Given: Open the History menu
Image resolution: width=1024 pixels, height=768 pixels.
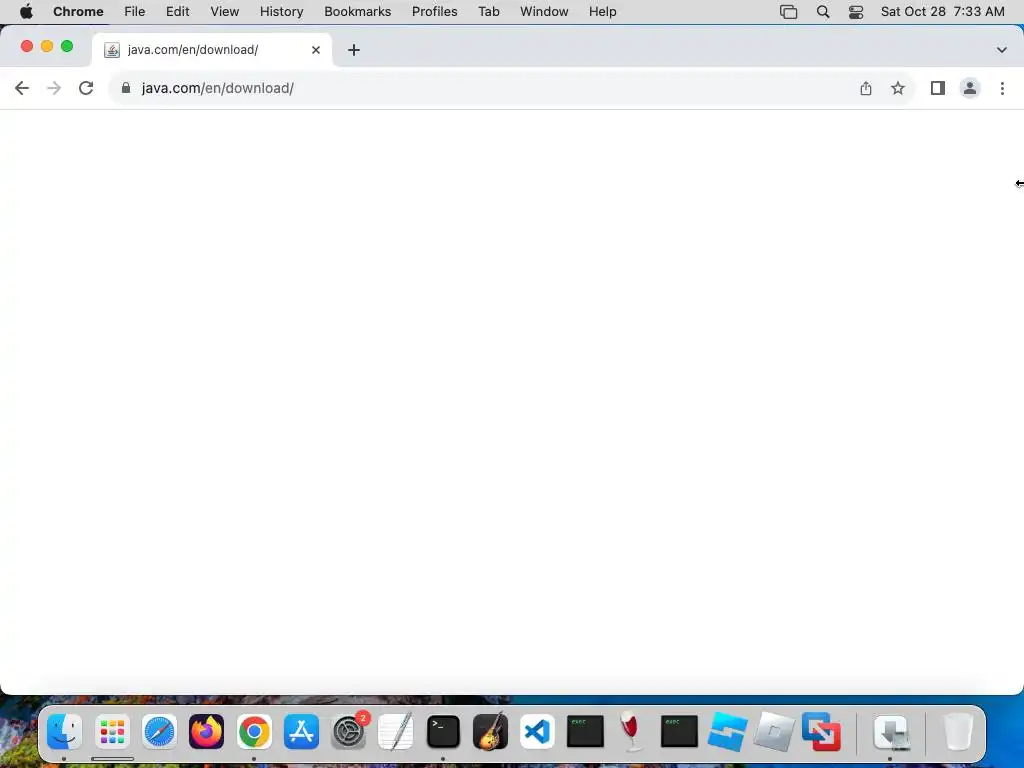Looking at the screenshot, I should (281, 12).
